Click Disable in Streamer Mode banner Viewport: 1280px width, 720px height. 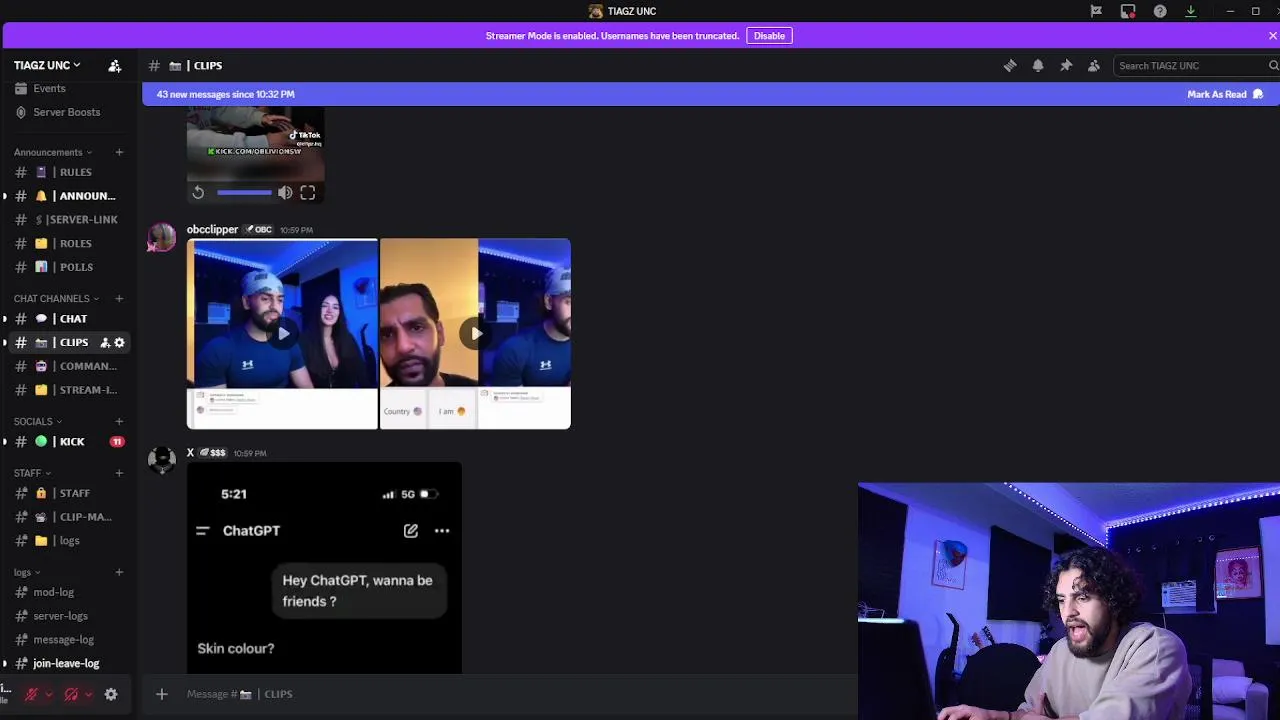click(x=769, y=35)
